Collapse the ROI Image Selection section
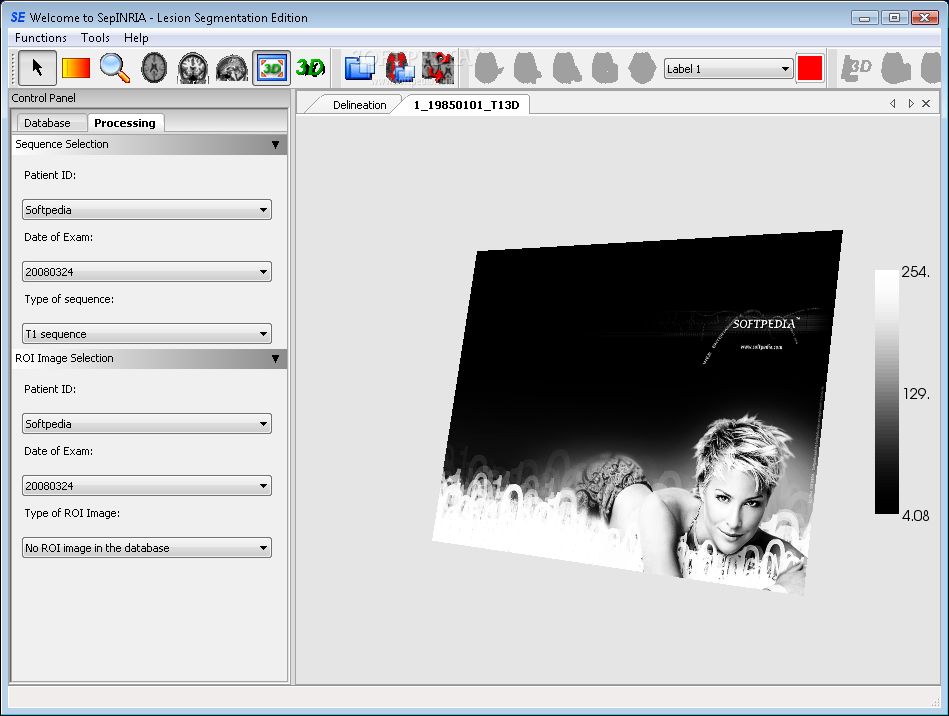 point(275,359)
